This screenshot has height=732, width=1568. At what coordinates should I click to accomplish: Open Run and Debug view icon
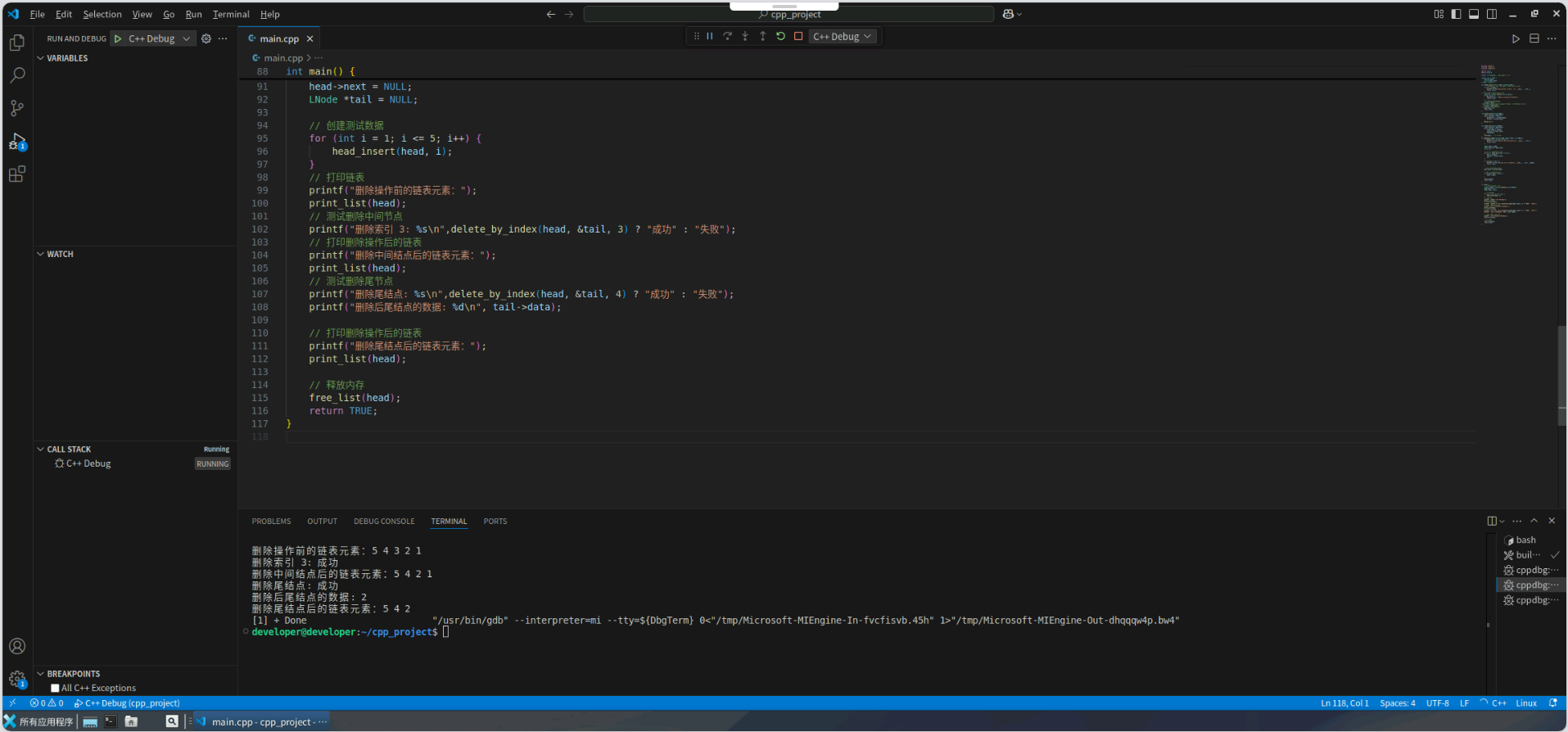tap(16, 141)
